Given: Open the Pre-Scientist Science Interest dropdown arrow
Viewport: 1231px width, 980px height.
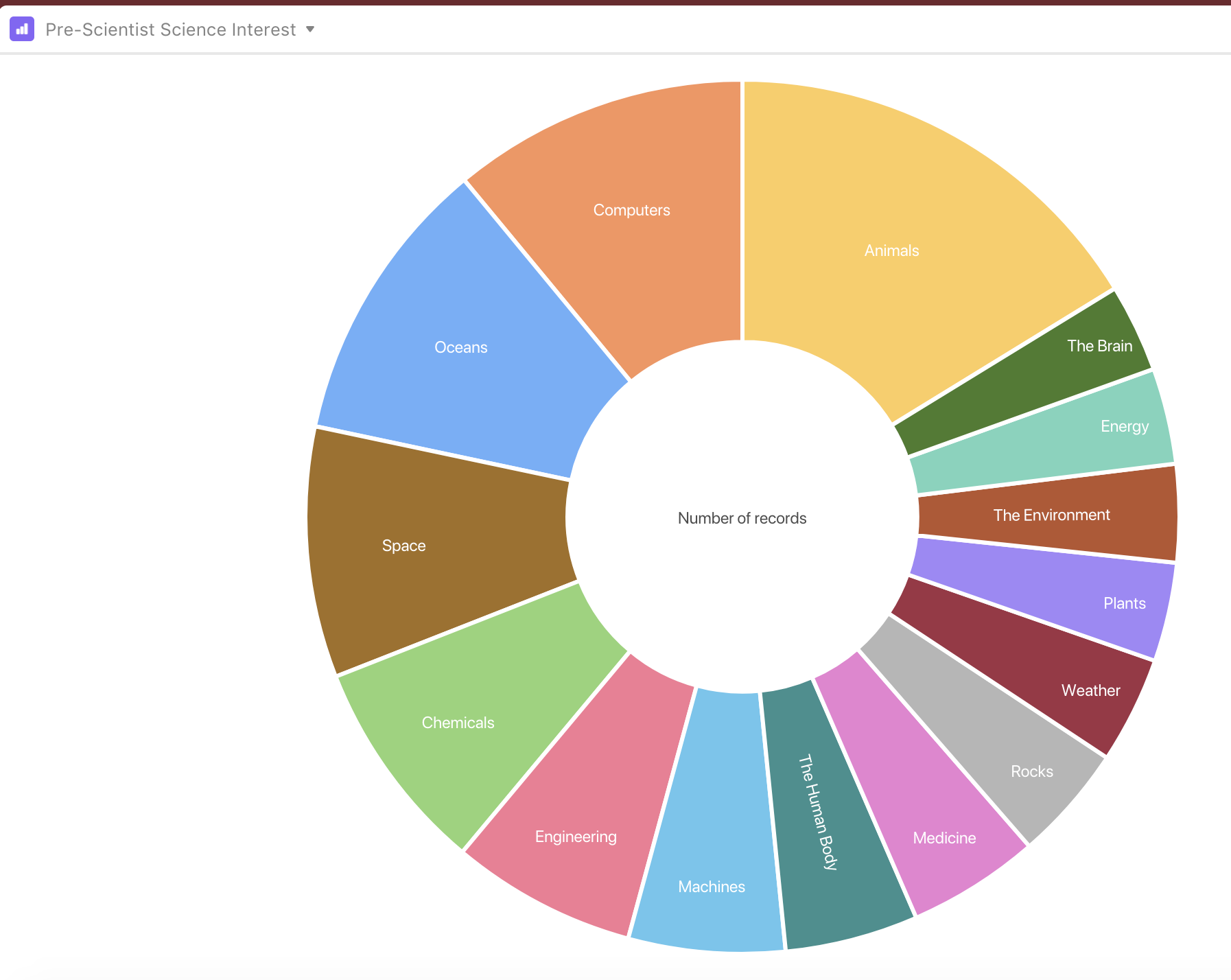Looking at the screenshot, I should [x=310, y=30].
